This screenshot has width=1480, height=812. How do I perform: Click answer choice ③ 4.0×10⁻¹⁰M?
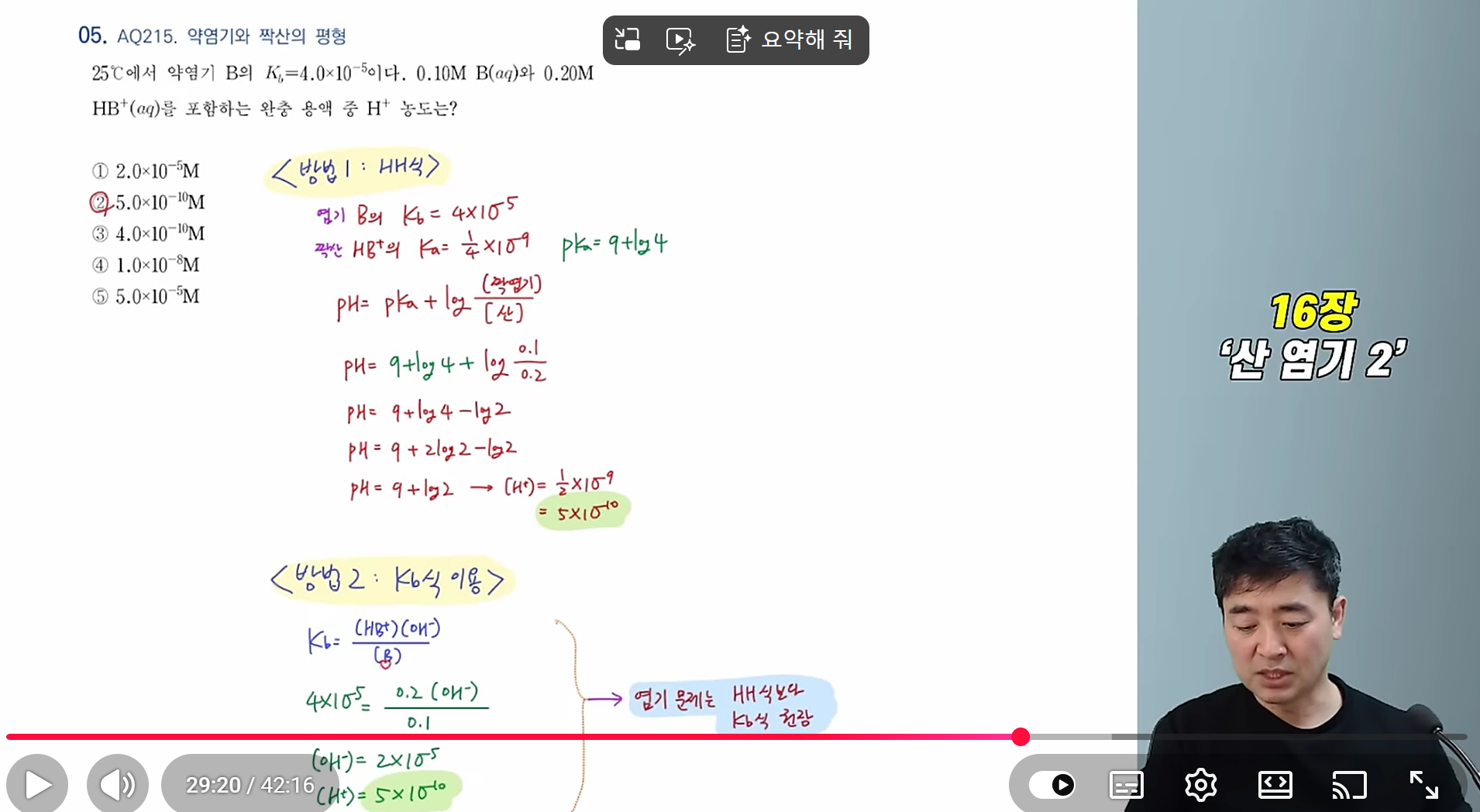[148, 233]
